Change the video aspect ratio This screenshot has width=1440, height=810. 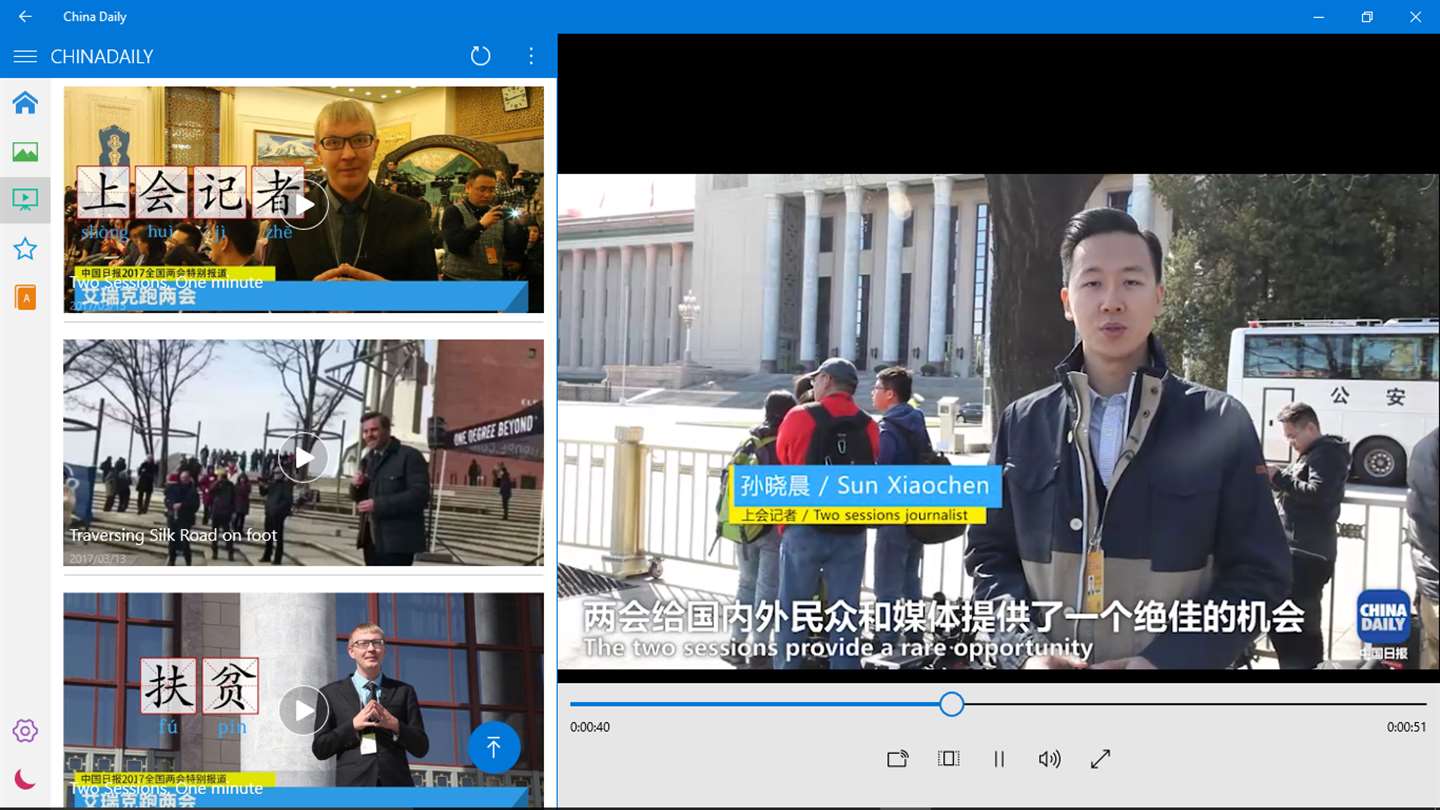click(x=948, y=759)
